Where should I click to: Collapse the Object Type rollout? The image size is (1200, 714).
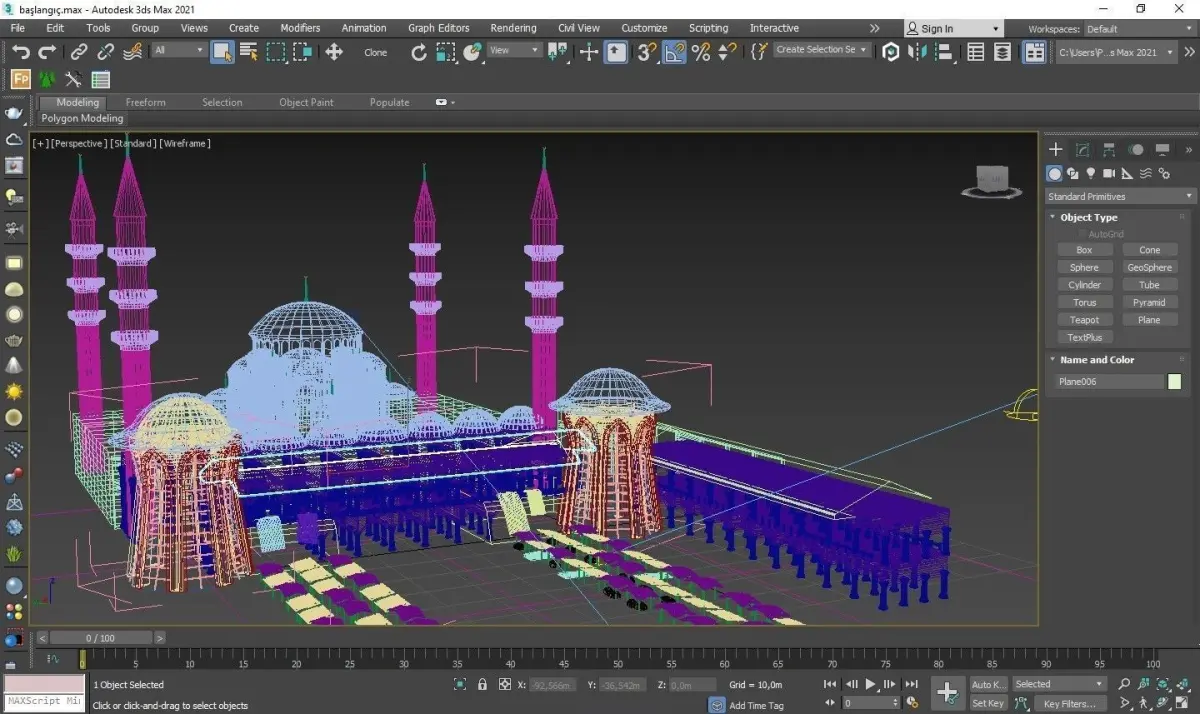(x=1088, y=217)
